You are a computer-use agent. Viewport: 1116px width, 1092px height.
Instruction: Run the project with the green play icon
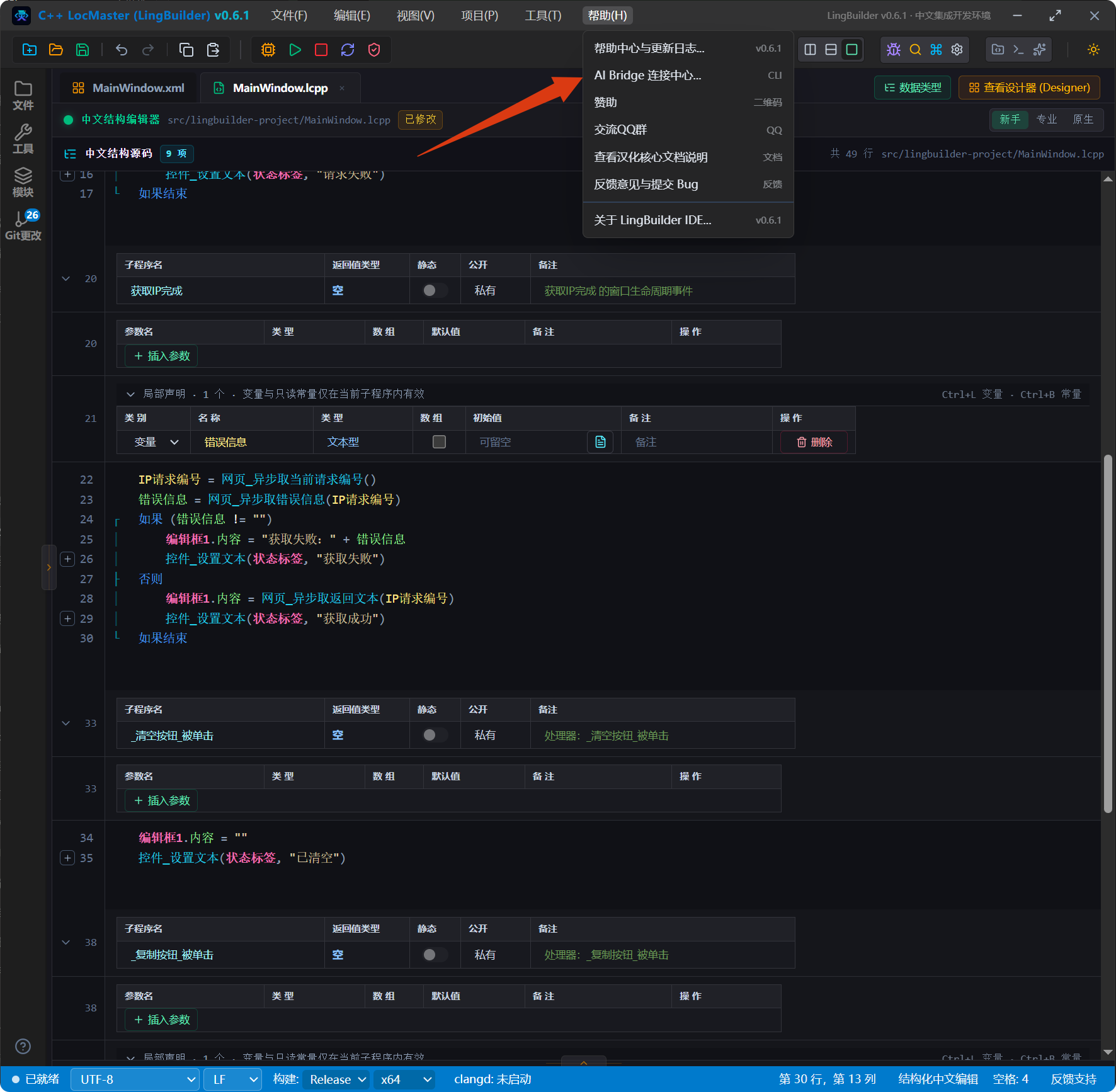tap(295, 50)
